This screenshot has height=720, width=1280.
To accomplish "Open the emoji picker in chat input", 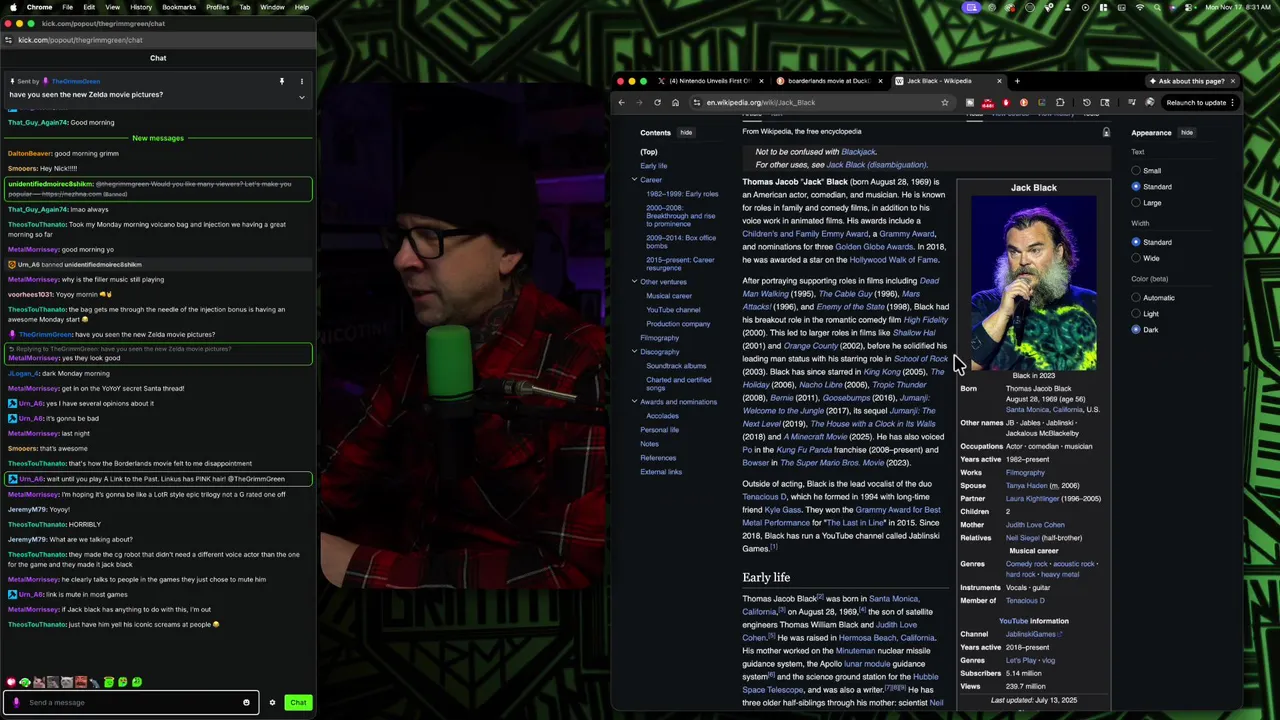I will point(246,702).
